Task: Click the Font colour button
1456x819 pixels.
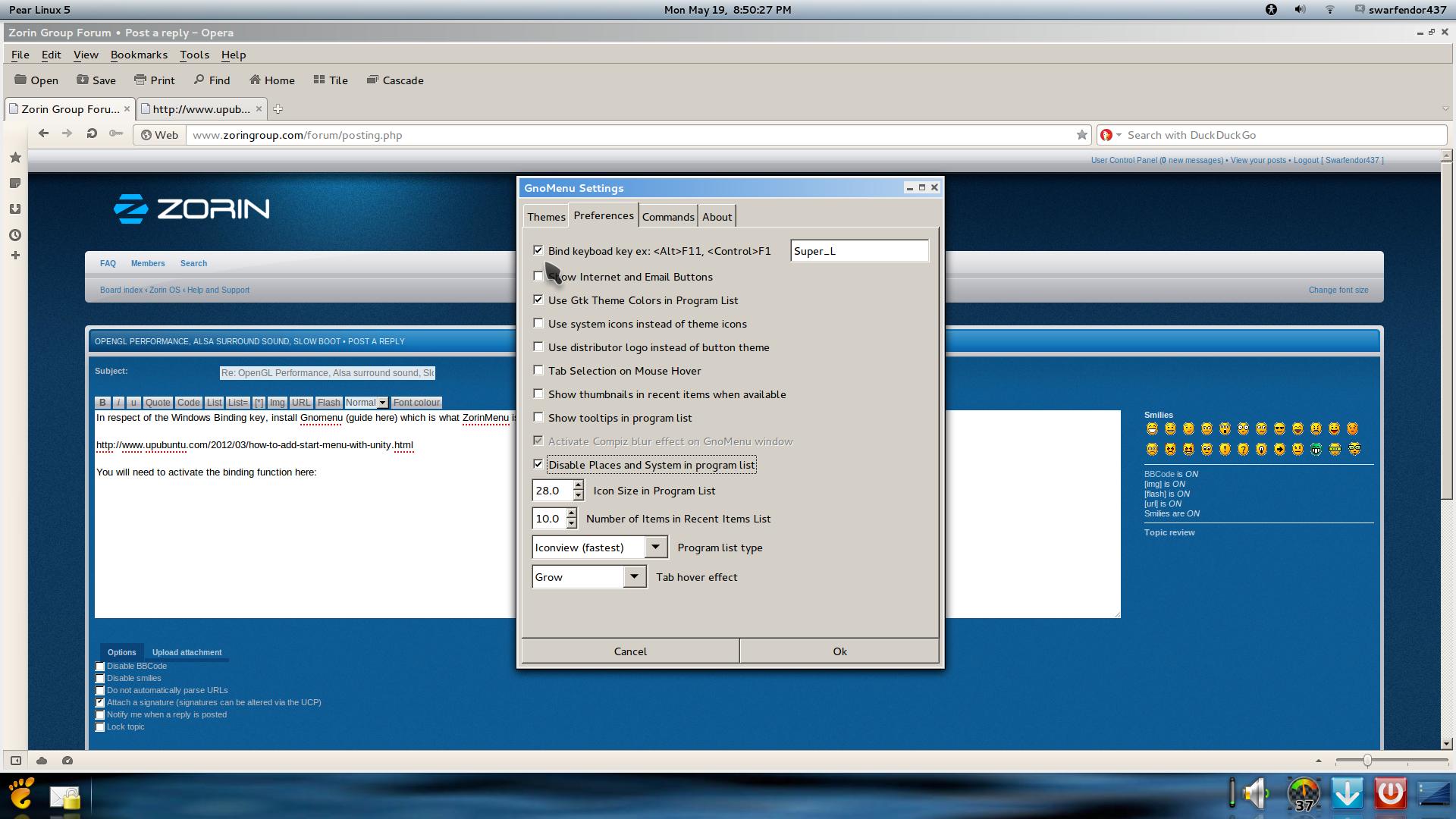Action: (416, 403)
